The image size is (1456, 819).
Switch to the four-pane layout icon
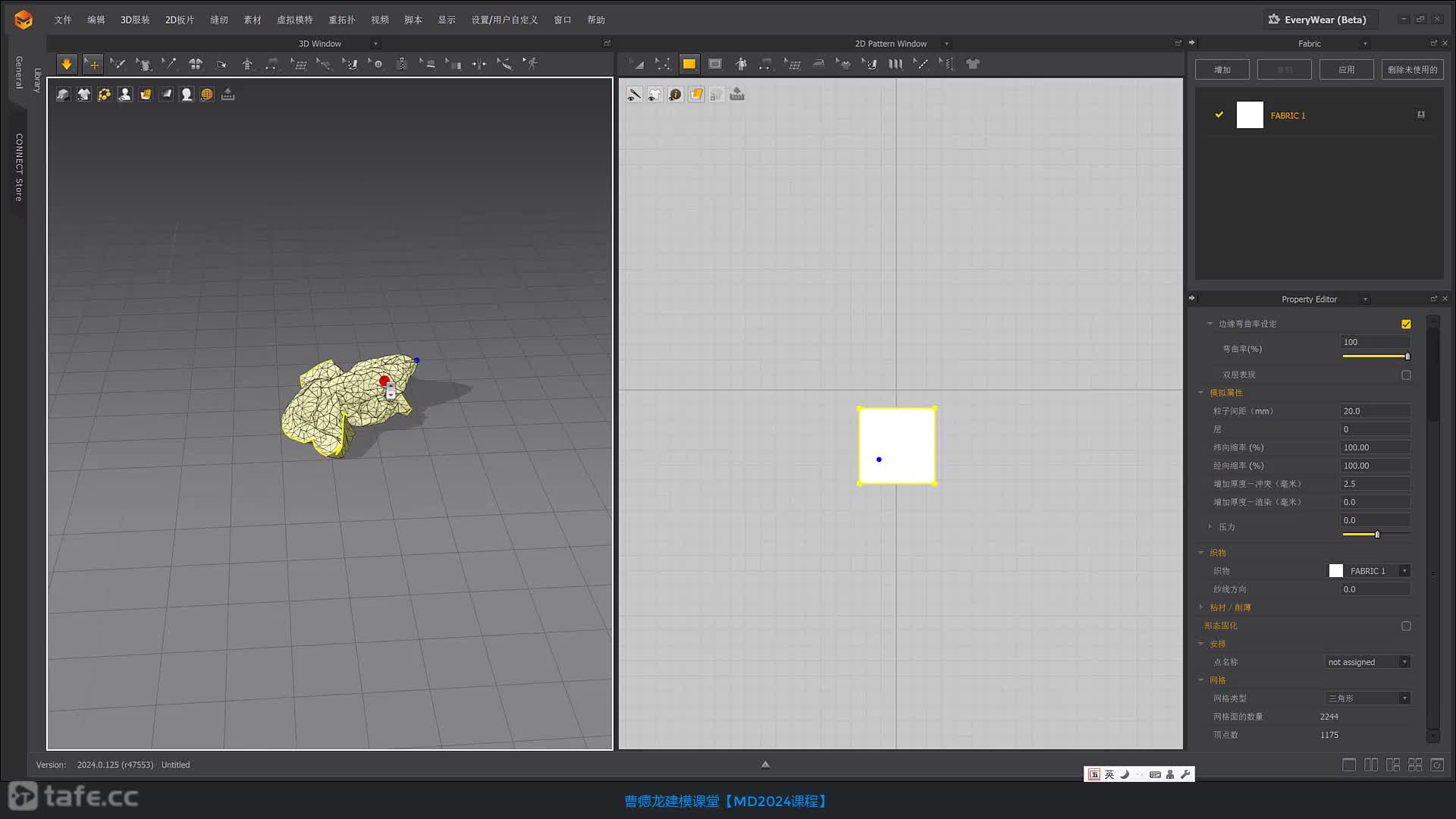click(x=1415, y=765)
